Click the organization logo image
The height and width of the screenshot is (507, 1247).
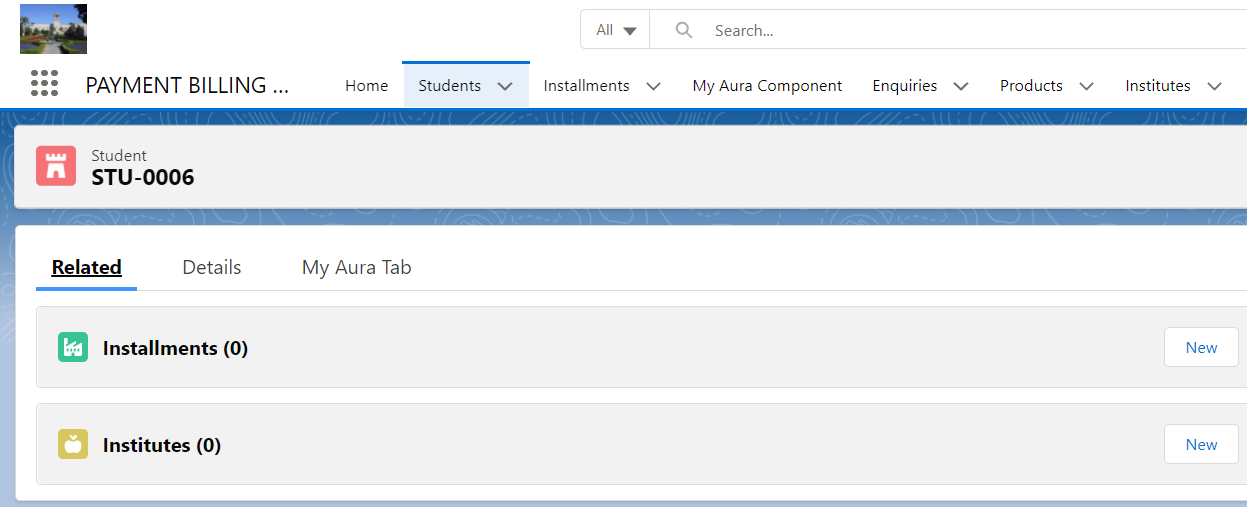(54, 29)
